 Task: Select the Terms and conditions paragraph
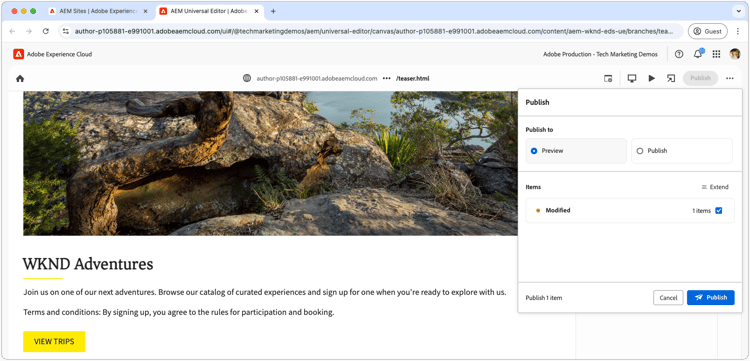click(x=178, y=313)
